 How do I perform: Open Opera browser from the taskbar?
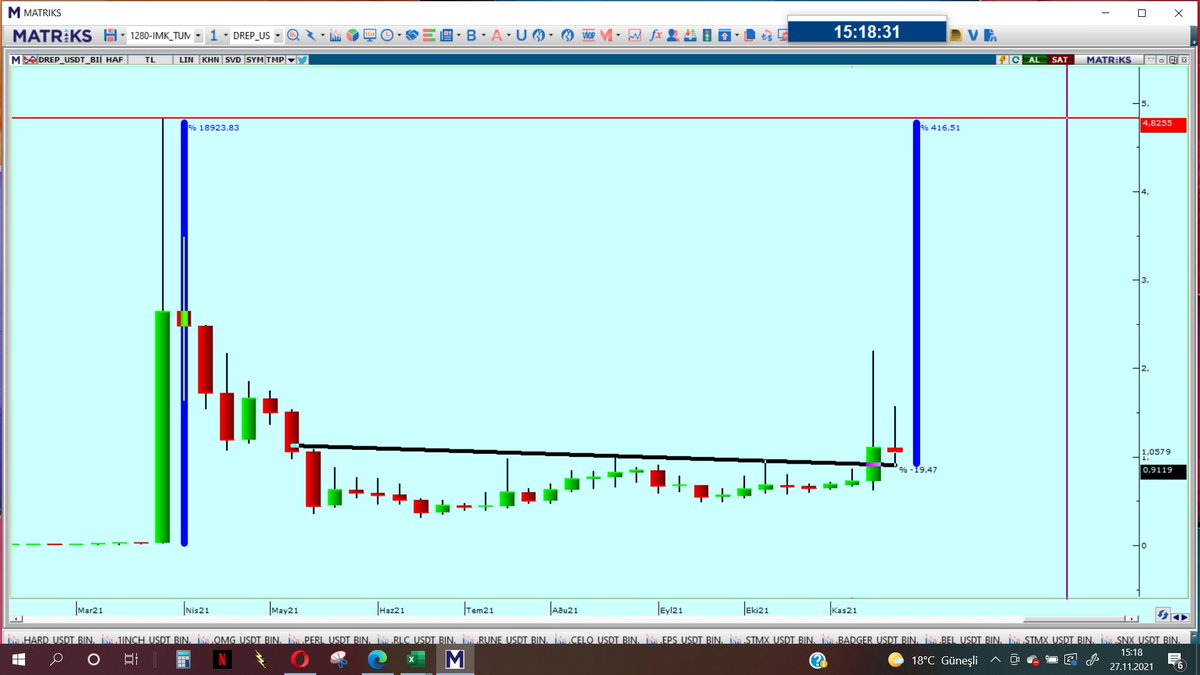click(x=298, y=660)
